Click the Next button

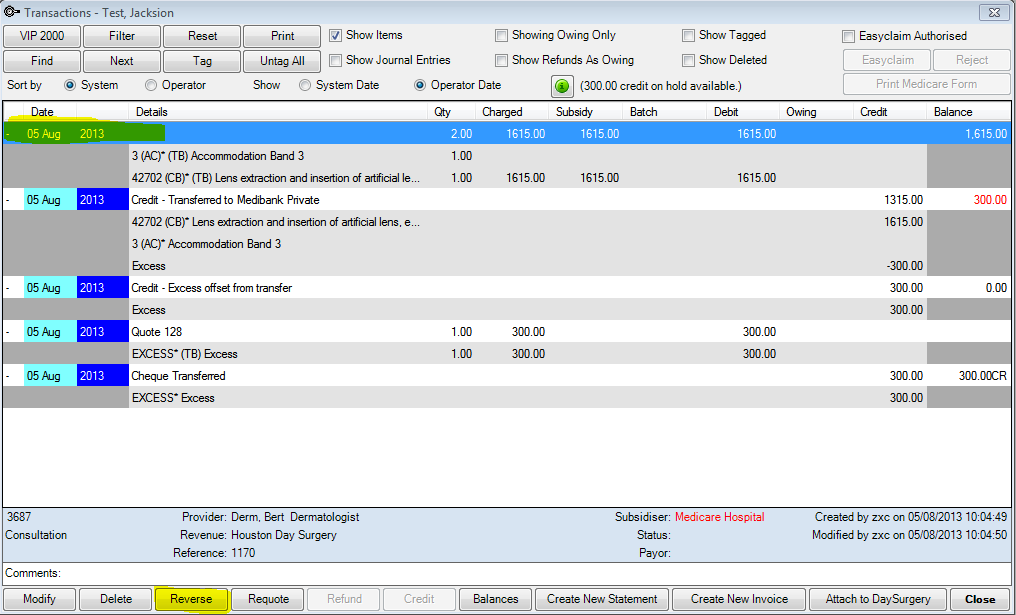coord(122,61)
